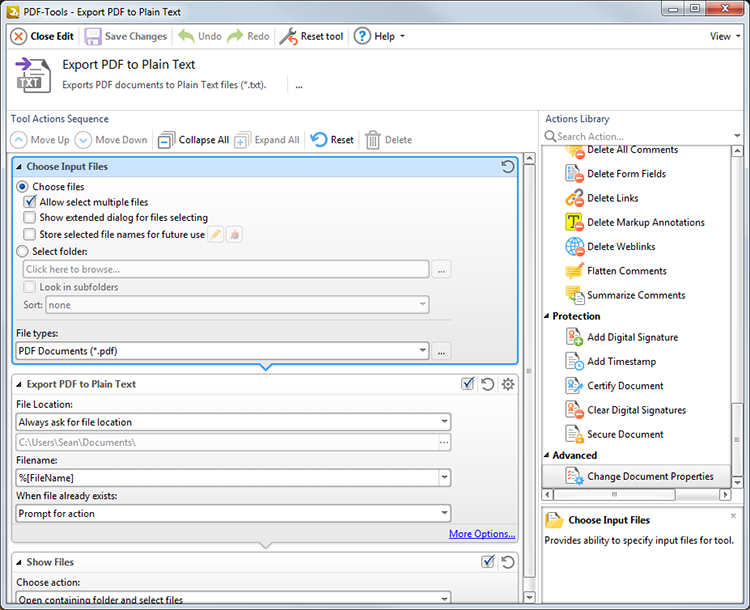The height and width of the screenshot is (610, 750).
Task: Click the Certify Document action icon
Action: [574, 386]
